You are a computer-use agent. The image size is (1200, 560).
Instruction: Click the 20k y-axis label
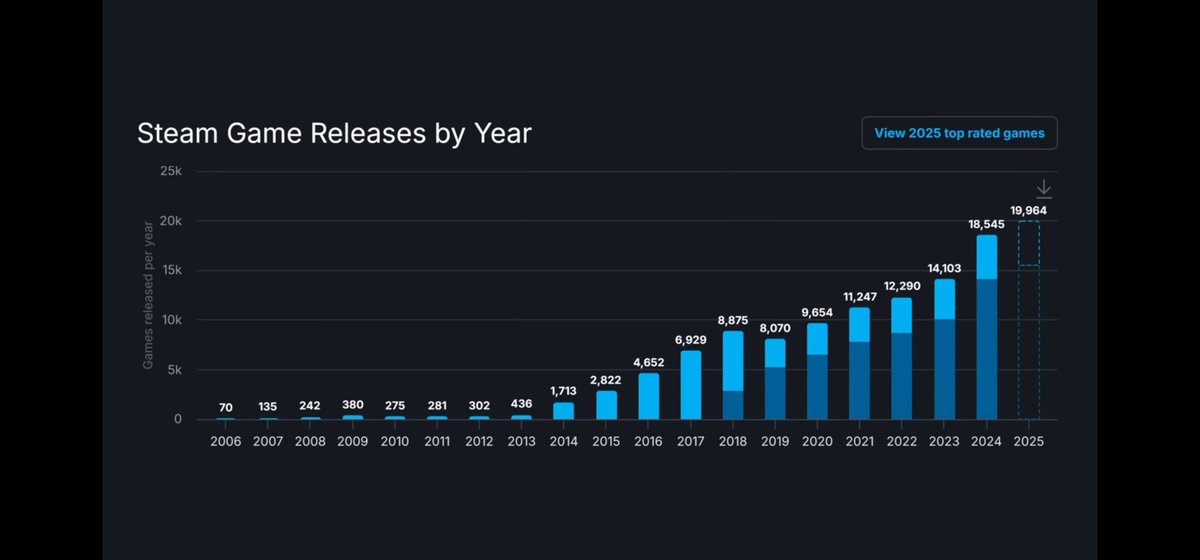tap(171, 221)
